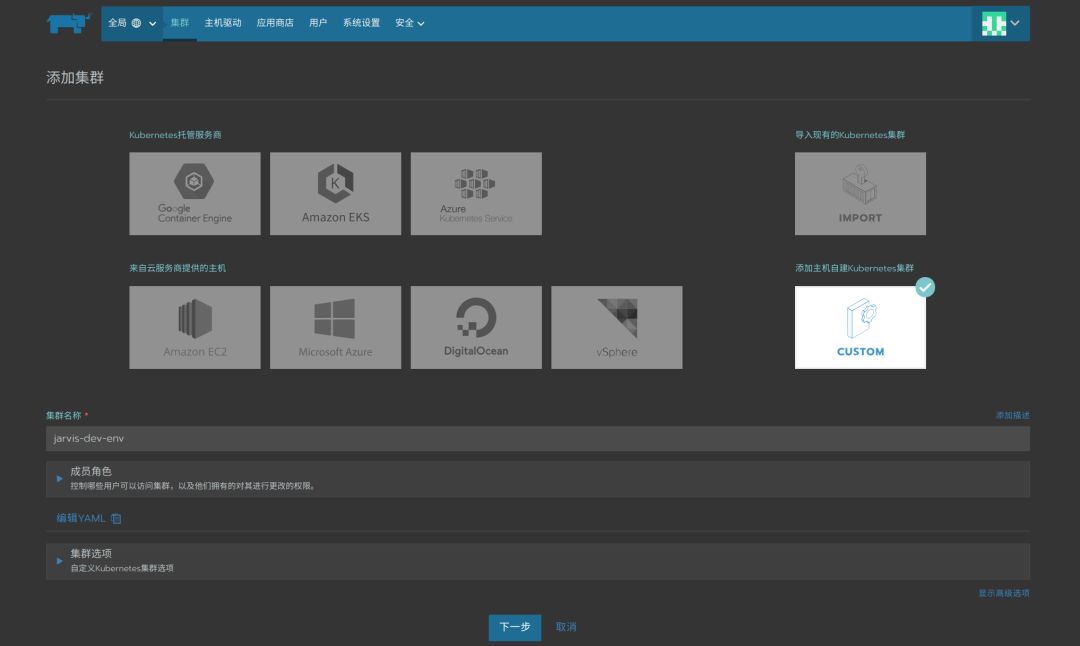Expand the 成员角色 section

(538, 479)
